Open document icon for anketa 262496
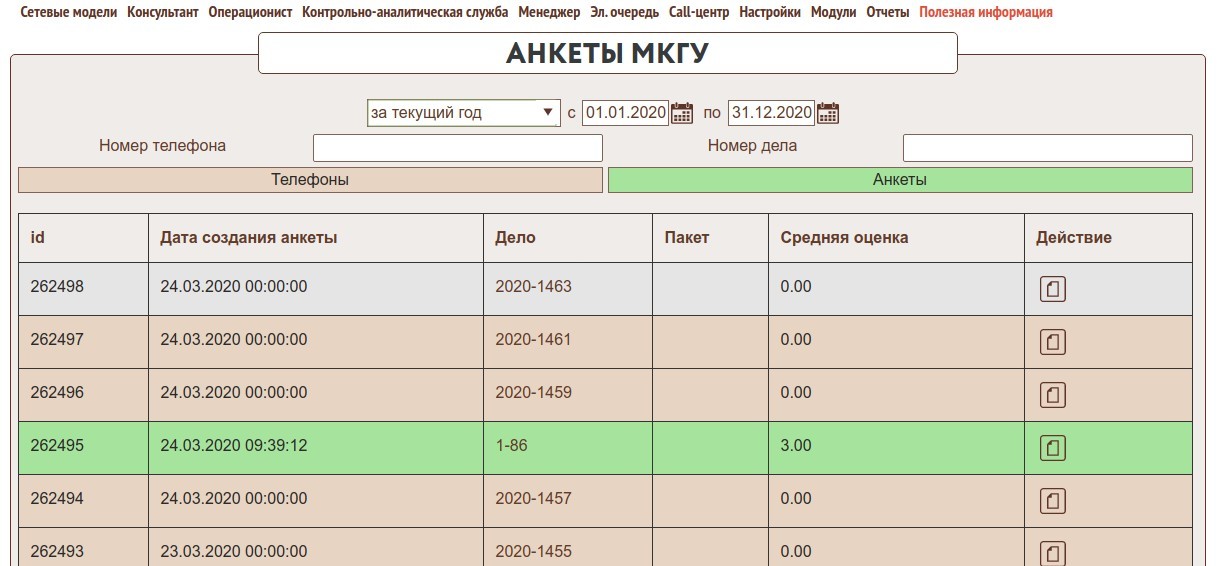Screen dimensions: 1223x566 [x=1052, y=395]
